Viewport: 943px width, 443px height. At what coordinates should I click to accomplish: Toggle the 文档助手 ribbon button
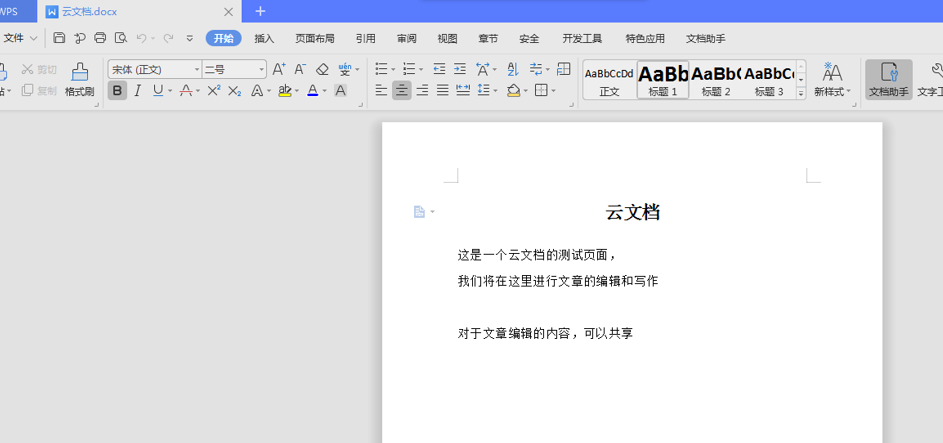(x=889, y=79)
